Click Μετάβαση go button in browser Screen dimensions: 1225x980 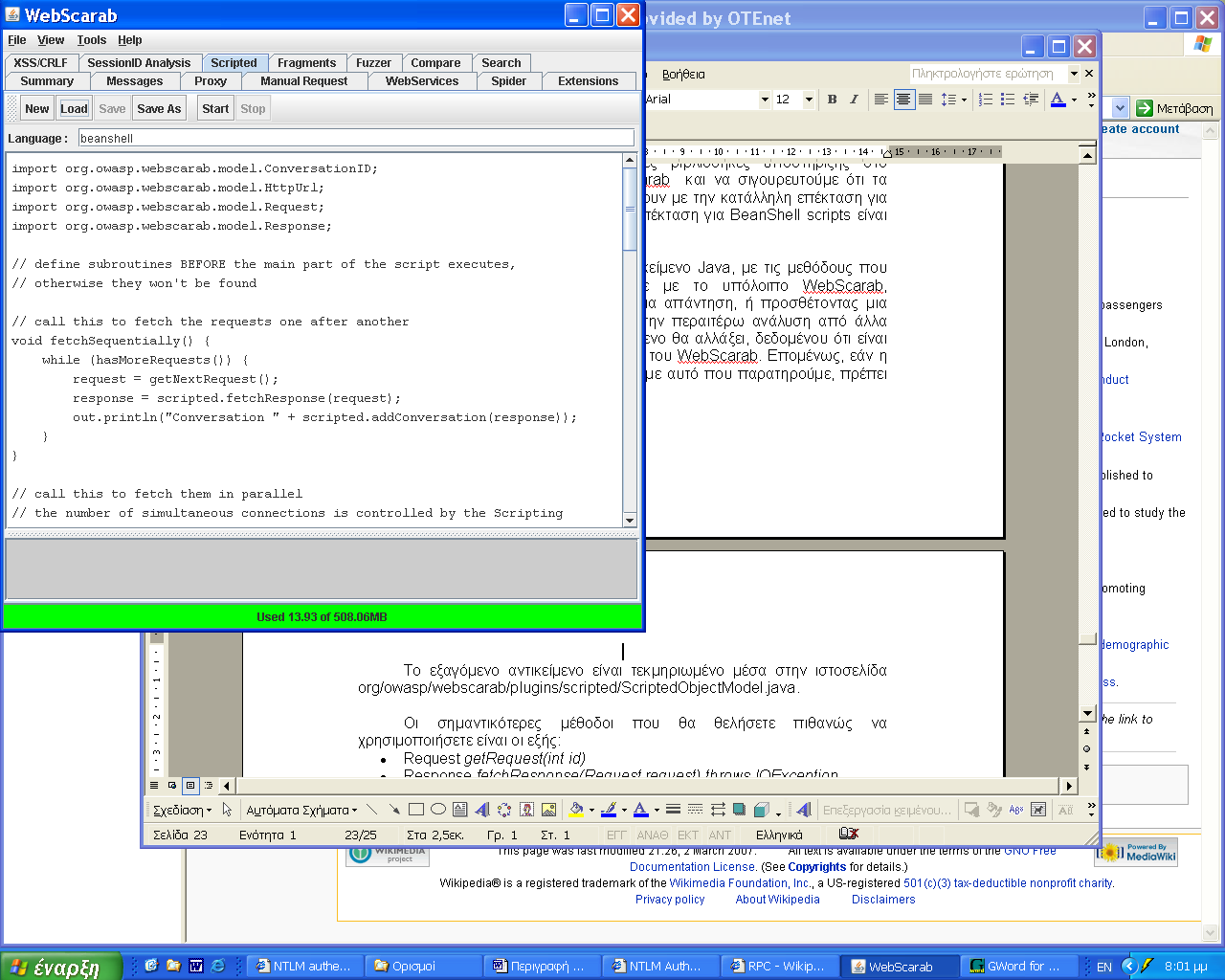[x=1174, y=108]
